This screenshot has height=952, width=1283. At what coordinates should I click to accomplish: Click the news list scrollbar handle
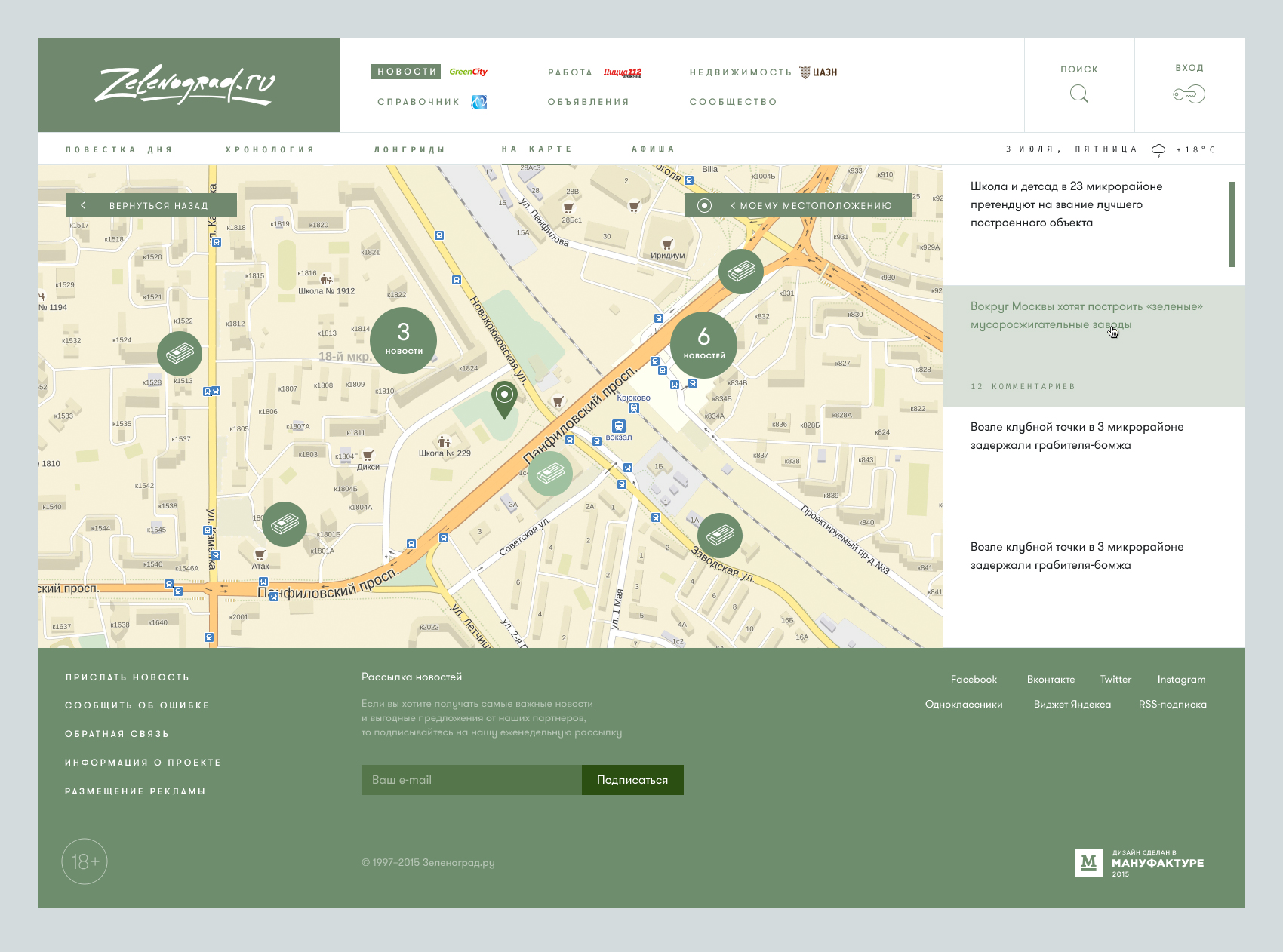(1231, 224)
